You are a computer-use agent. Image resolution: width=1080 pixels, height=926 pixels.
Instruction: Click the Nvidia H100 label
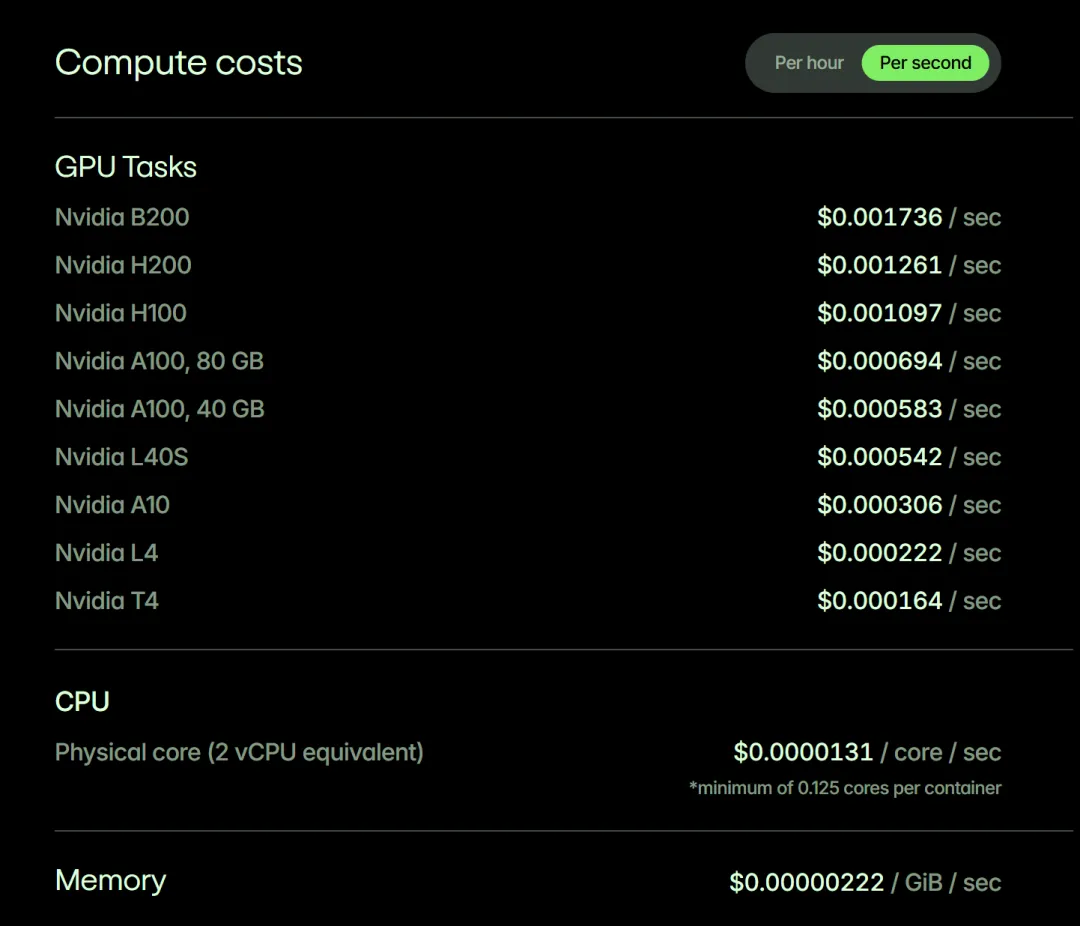point(121,313)
